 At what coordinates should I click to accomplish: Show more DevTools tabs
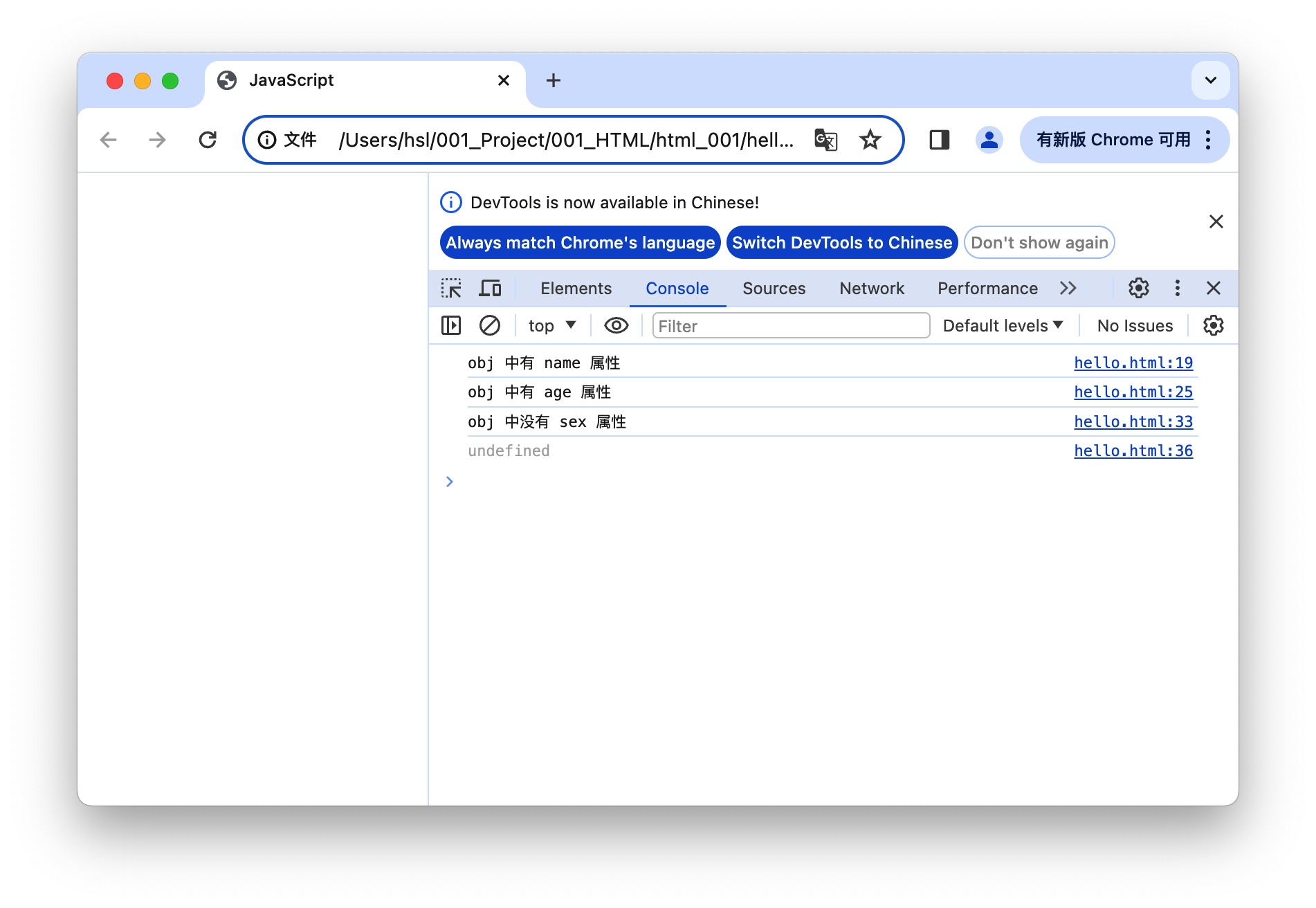click(x=1068, y=288)
